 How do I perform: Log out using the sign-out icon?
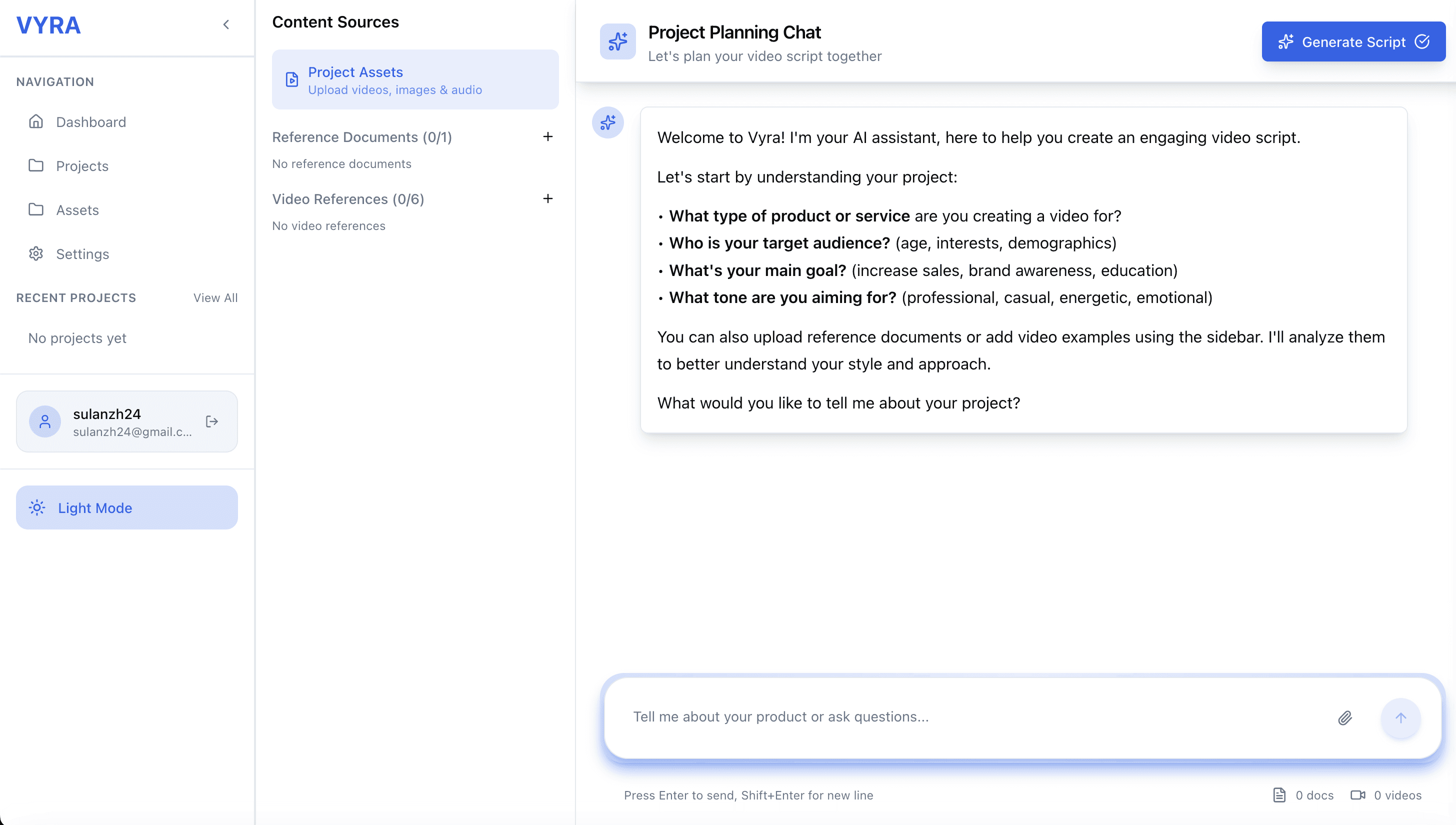click(212, 421)
